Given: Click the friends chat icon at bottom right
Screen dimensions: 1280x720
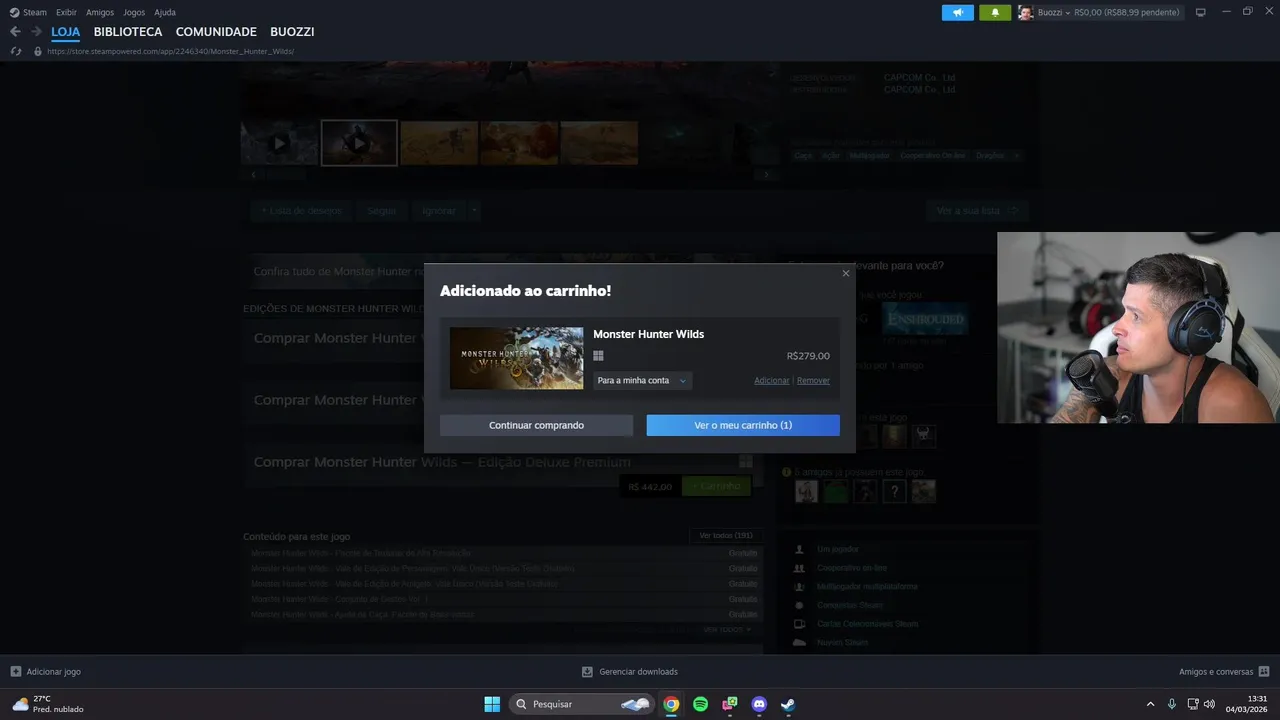Looking at the screenshot, I should click(x=1264, y=671).
